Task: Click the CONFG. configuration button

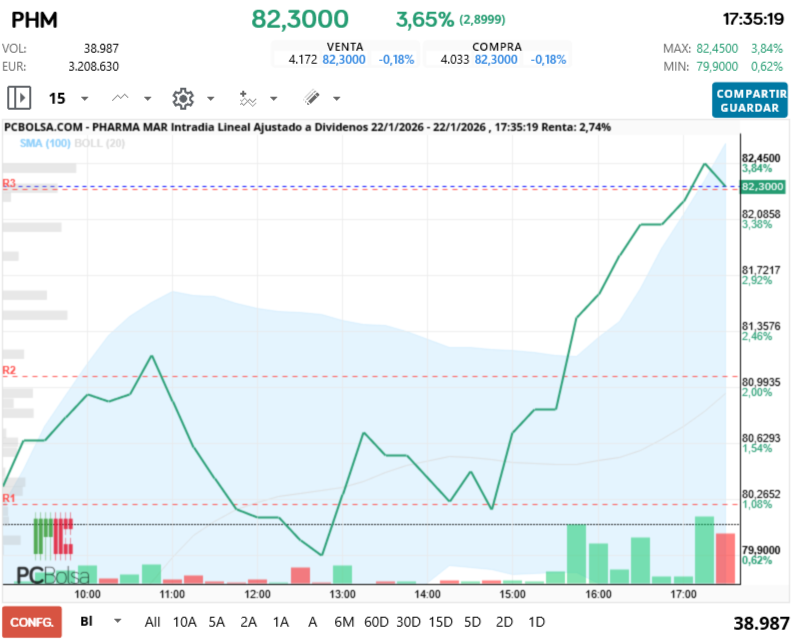Action: (32, 622)
